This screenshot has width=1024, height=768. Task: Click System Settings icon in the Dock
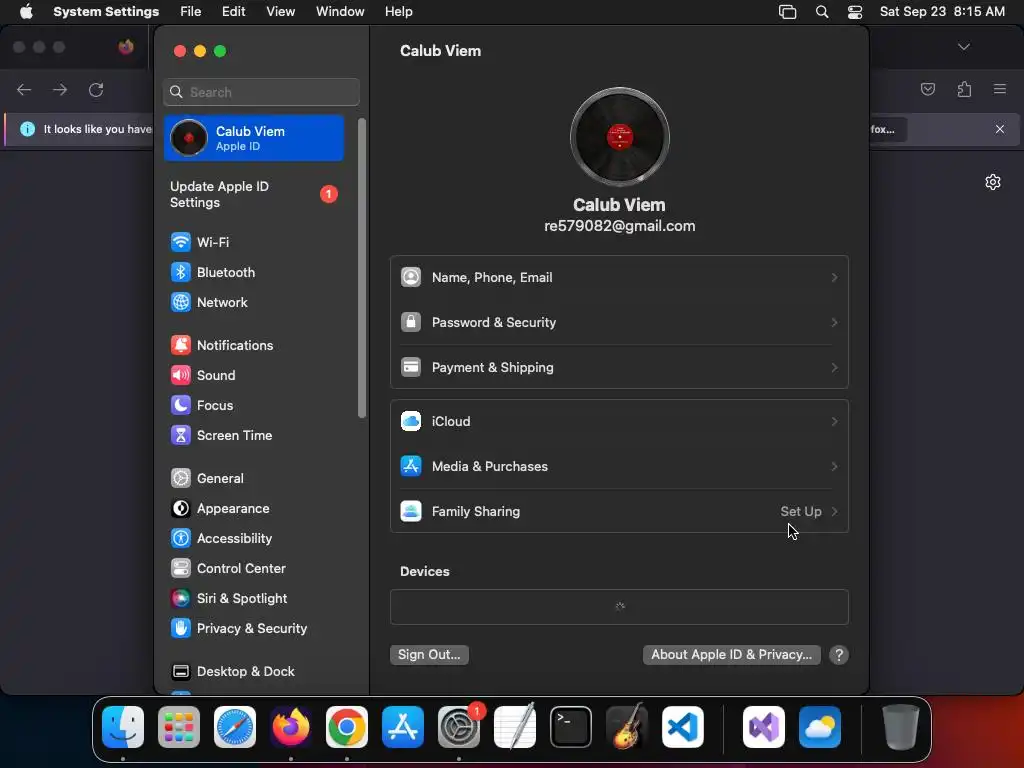(458, 727)
